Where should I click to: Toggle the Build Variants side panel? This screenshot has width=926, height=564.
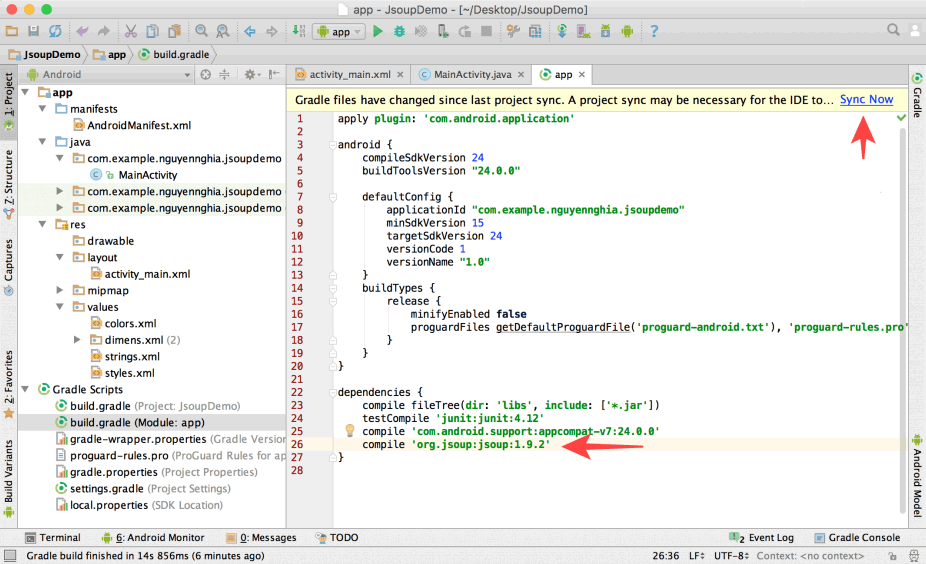click(8, 478)
